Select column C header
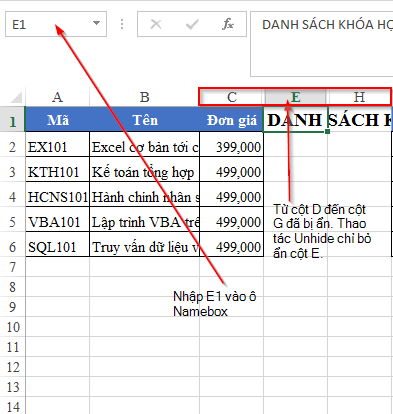Screen dimensions: 393x414 coord(231,97)
